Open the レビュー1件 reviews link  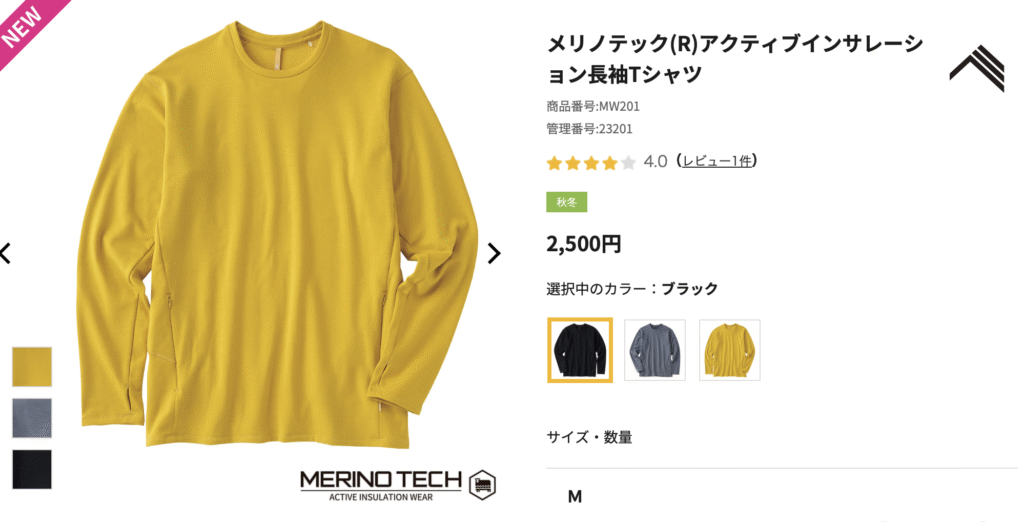click(x=717, y=161)
